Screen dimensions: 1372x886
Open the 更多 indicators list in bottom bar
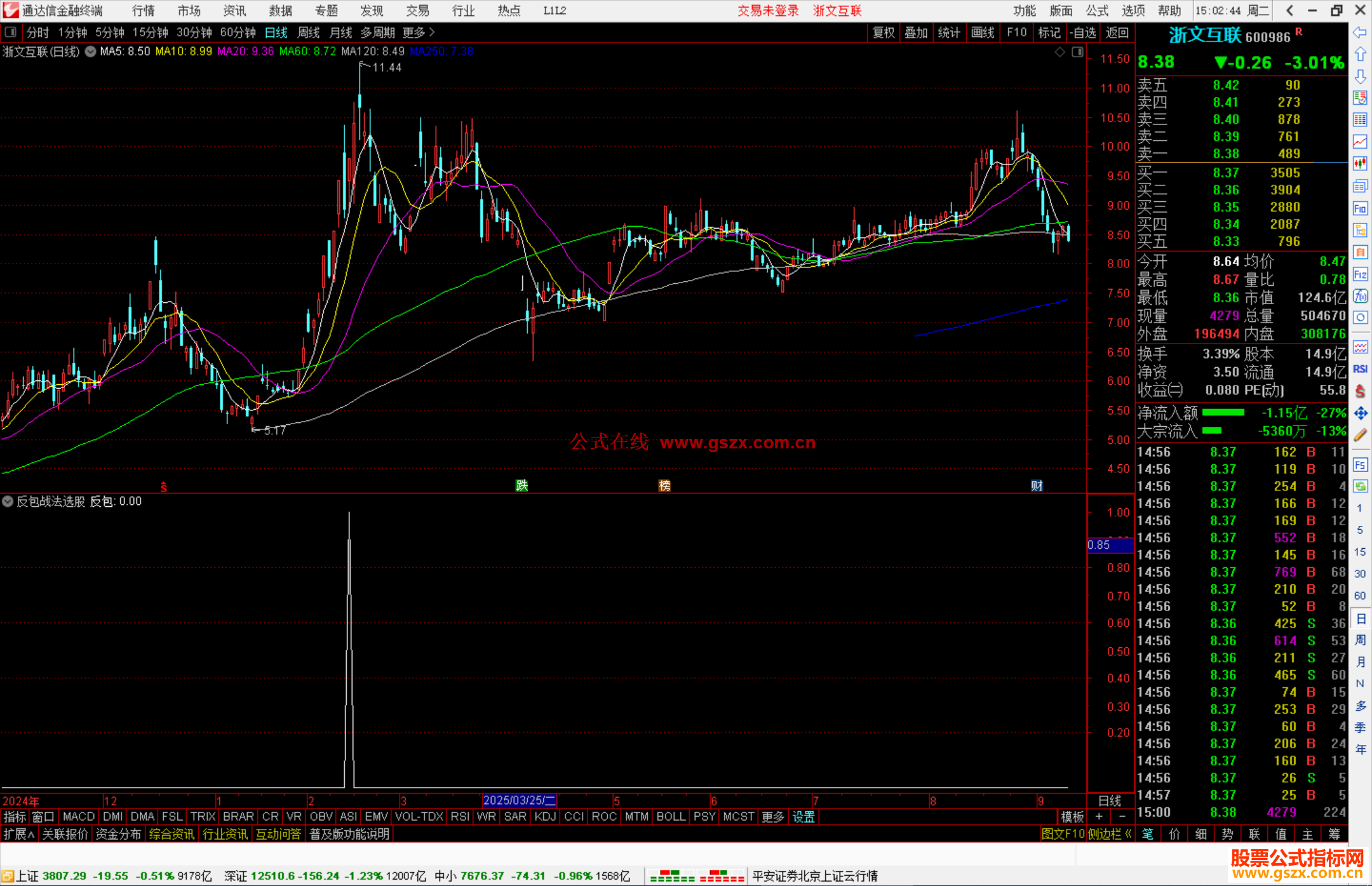pos(773,817)
